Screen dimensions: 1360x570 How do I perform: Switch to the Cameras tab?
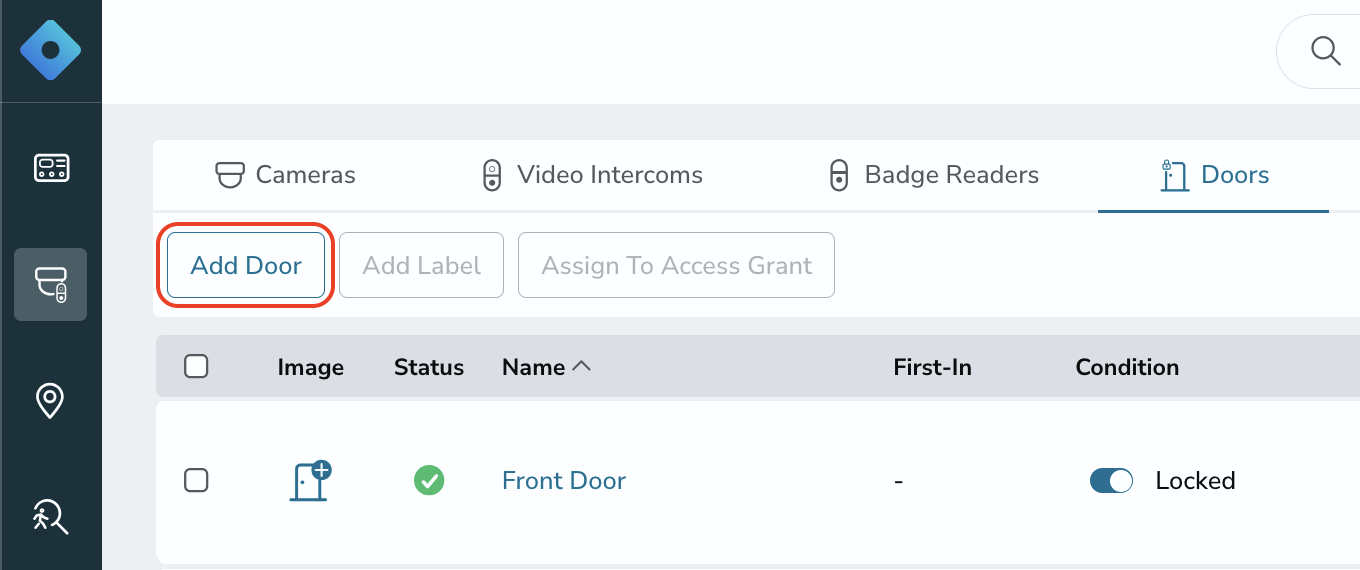[x=286, y=175]
